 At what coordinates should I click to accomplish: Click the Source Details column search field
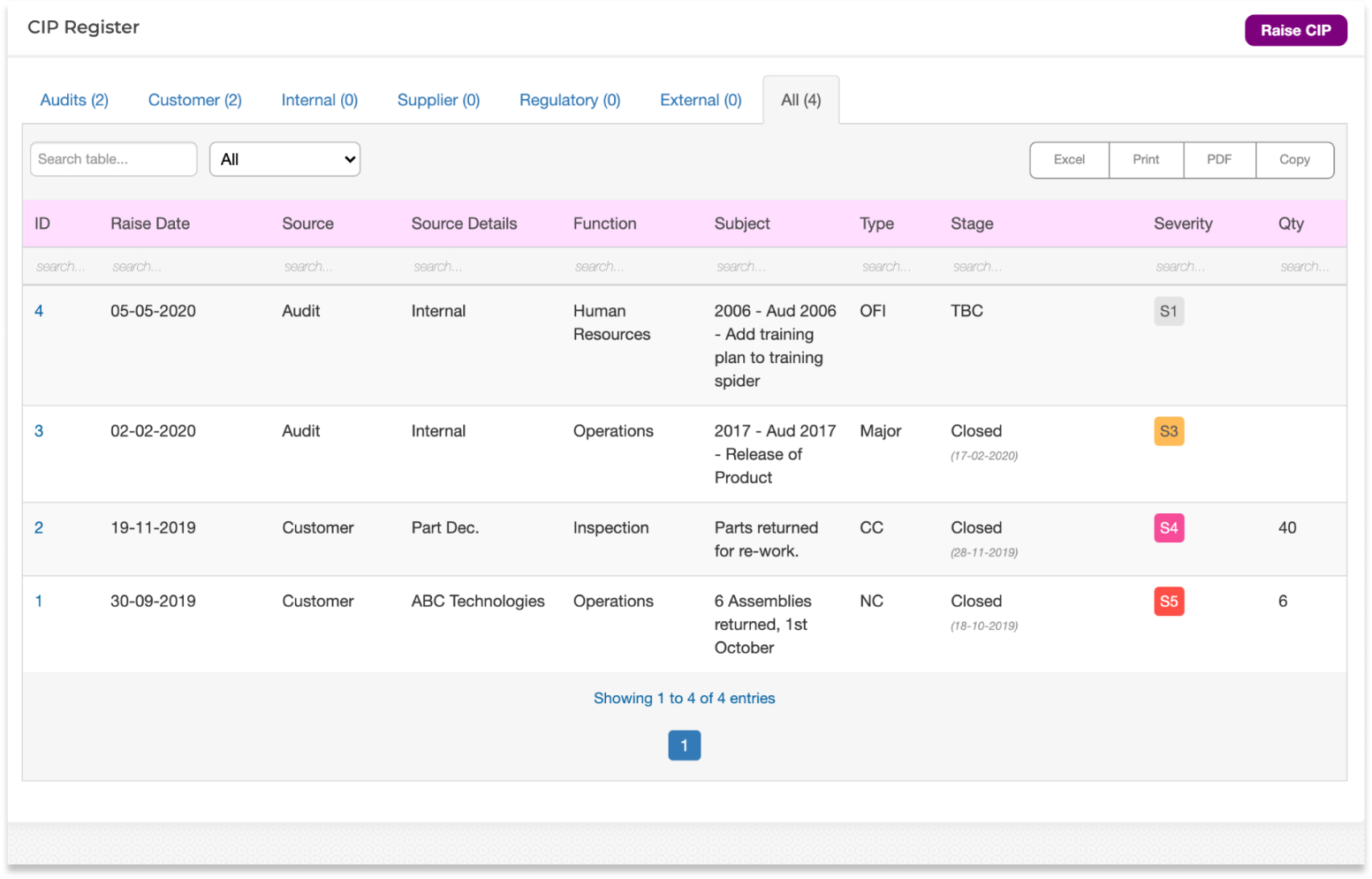[438, 266]
